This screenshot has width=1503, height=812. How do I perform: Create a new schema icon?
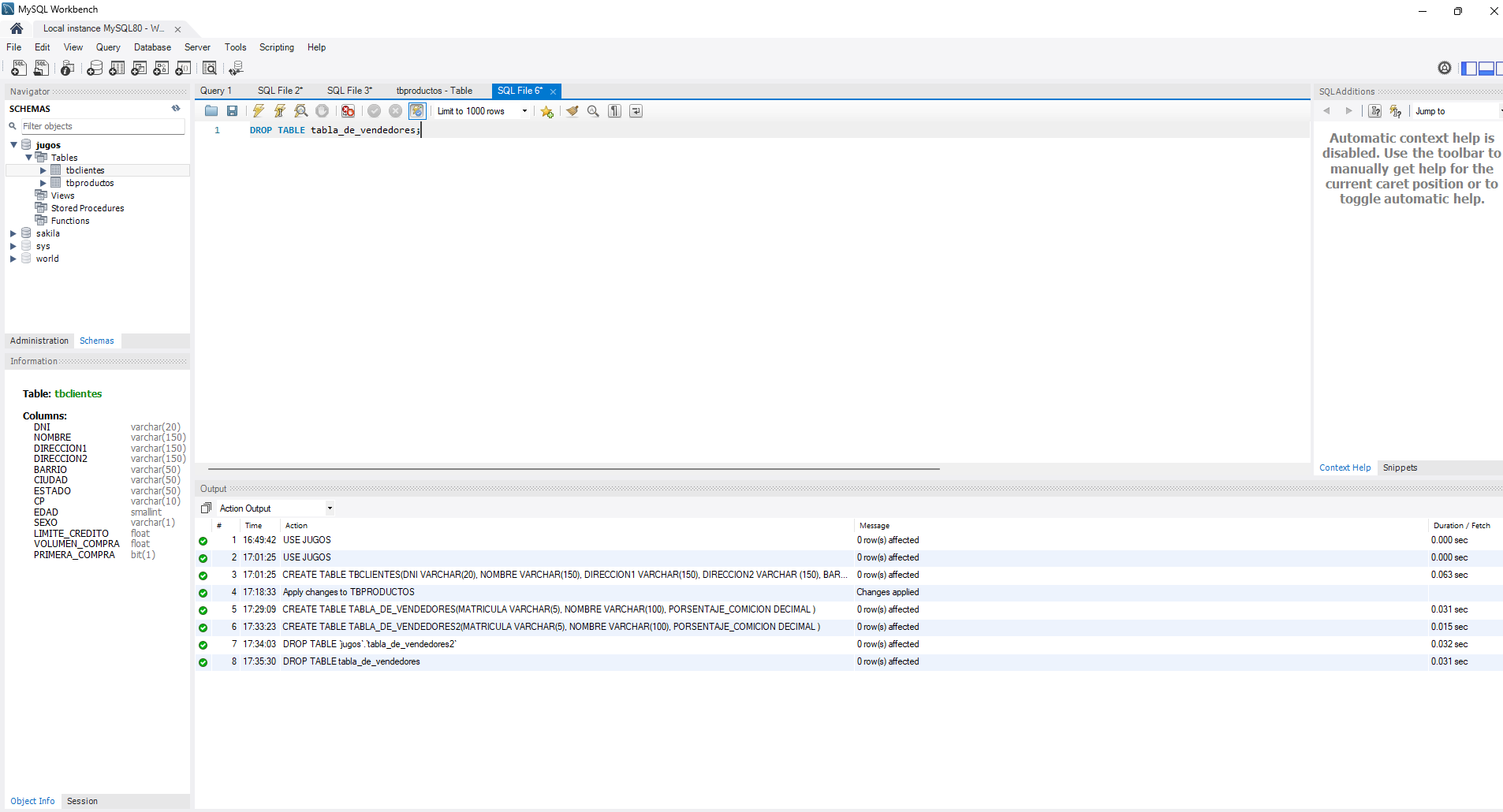pyautogui.click(x=95, y=69)
